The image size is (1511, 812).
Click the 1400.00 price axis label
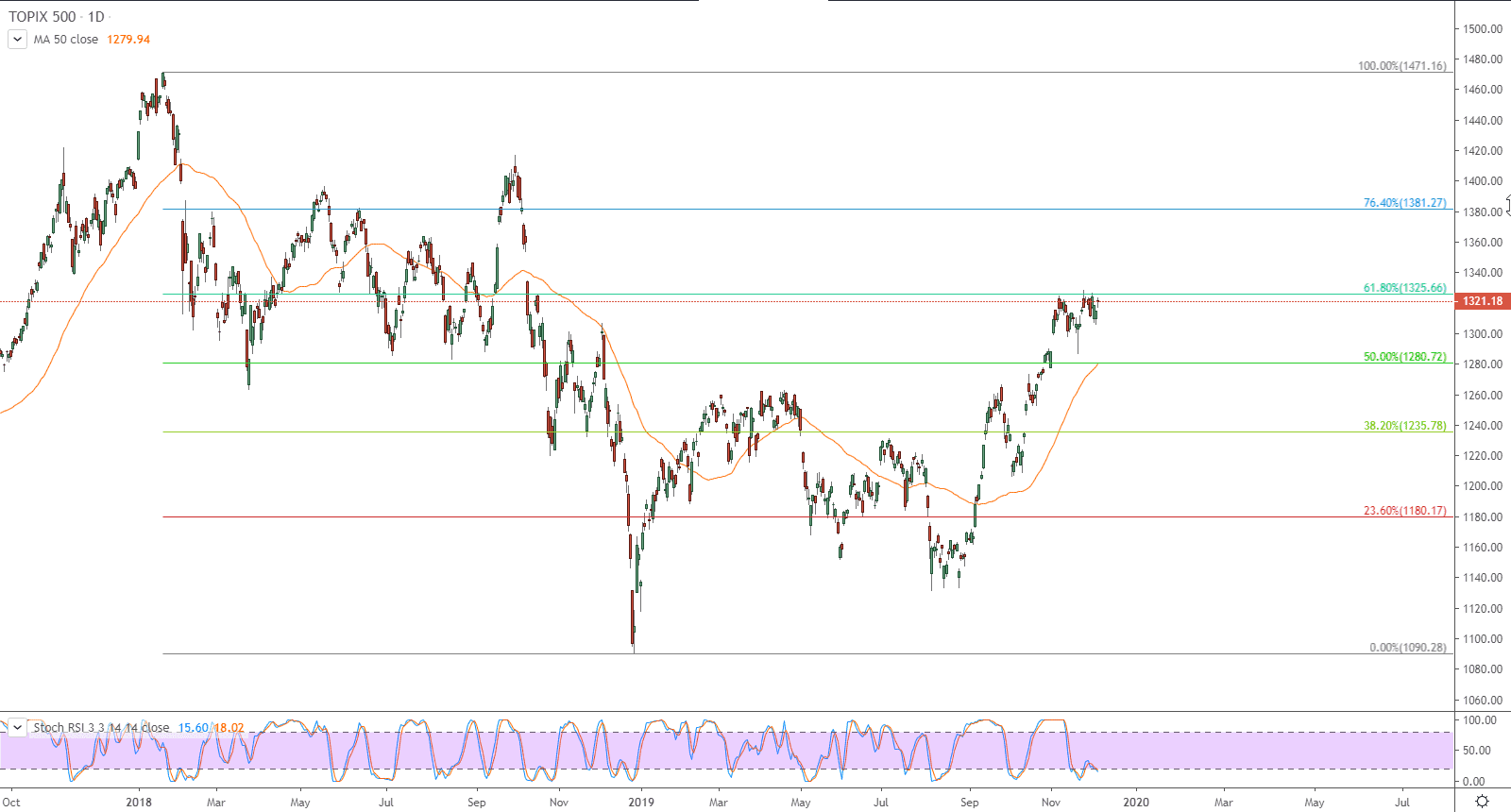point(1483,181)
